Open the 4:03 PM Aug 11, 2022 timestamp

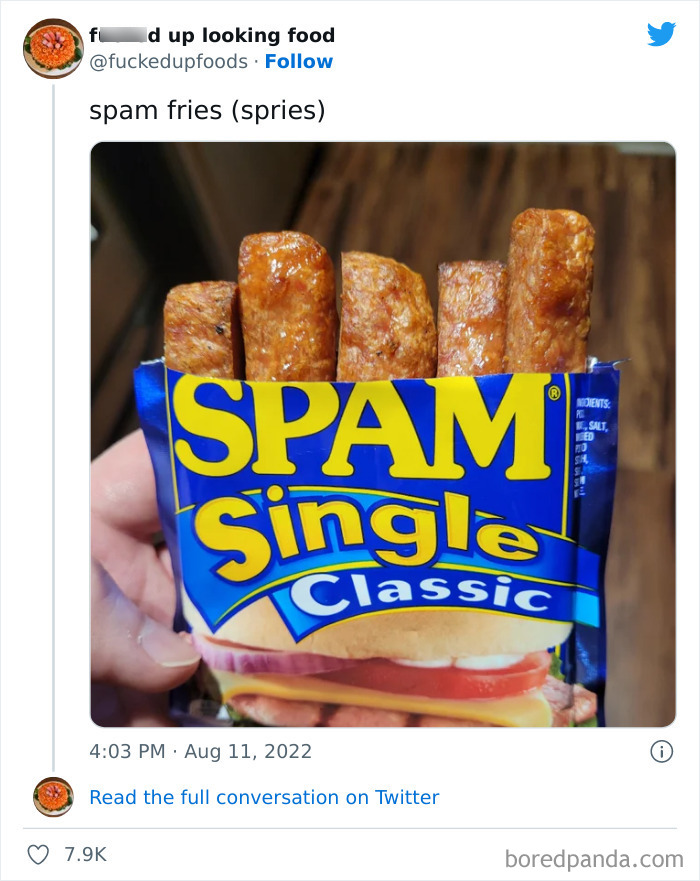pos(200,751)
